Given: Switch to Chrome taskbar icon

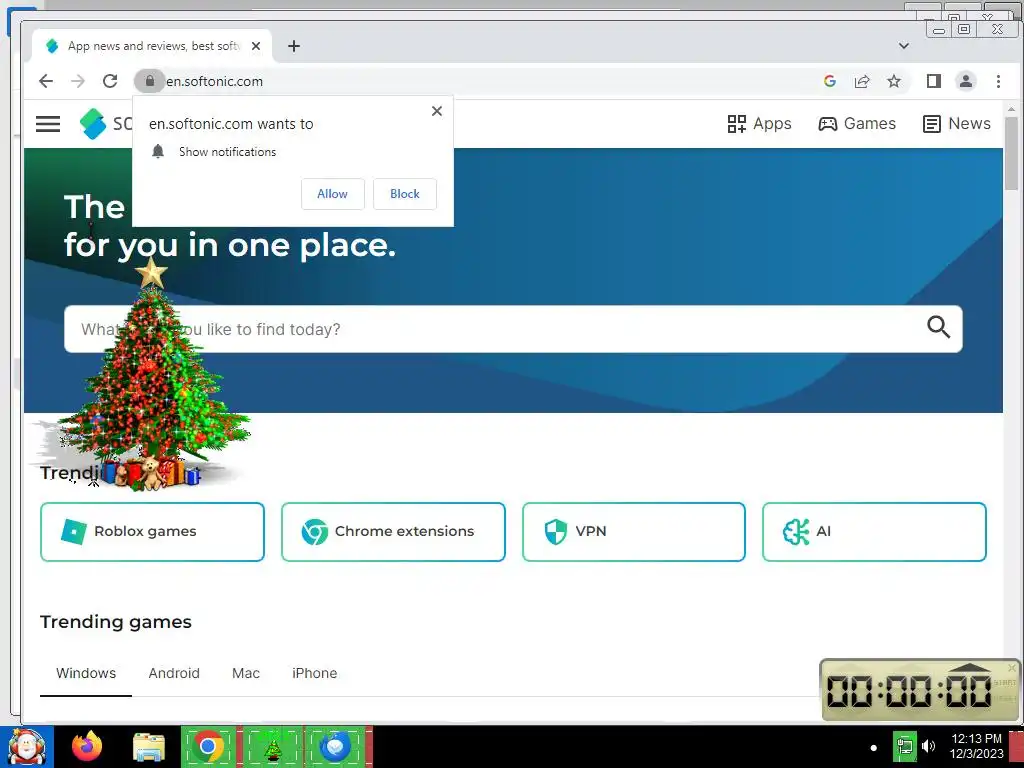Looking at the screenshot, I should [208, 746].
